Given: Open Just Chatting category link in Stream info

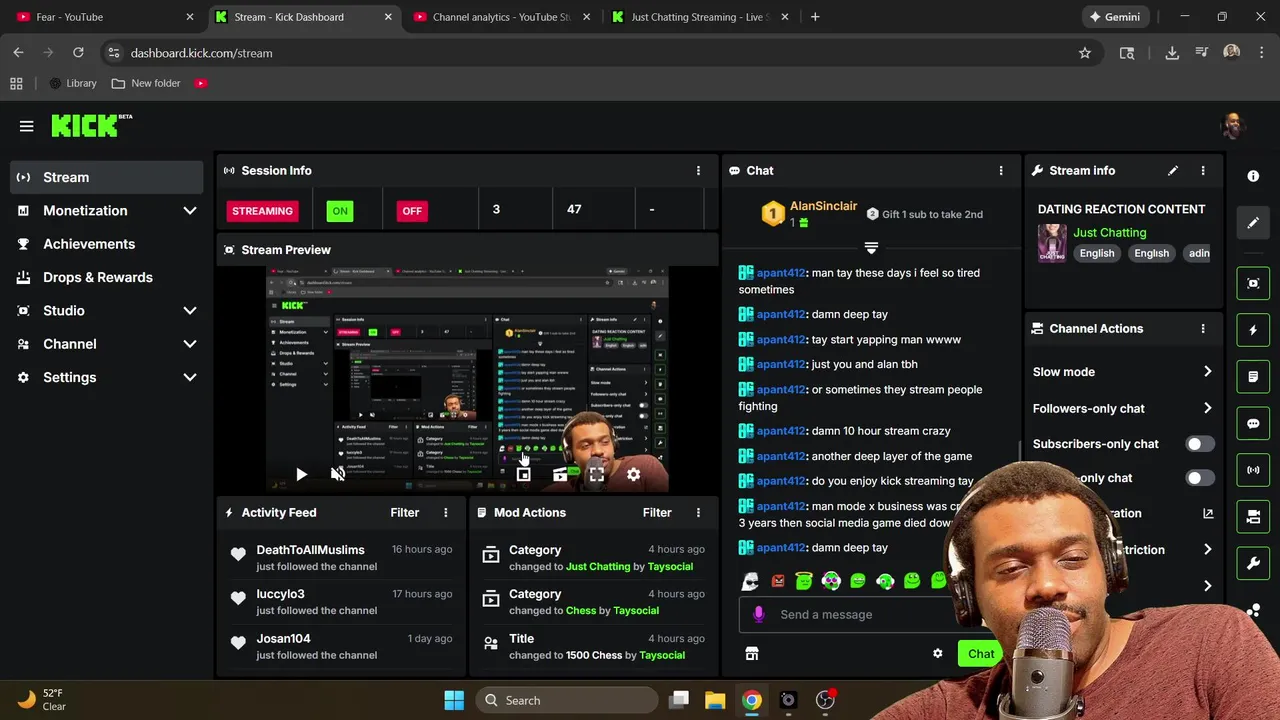Looking at the screenshot, I should coord(1109,233).
